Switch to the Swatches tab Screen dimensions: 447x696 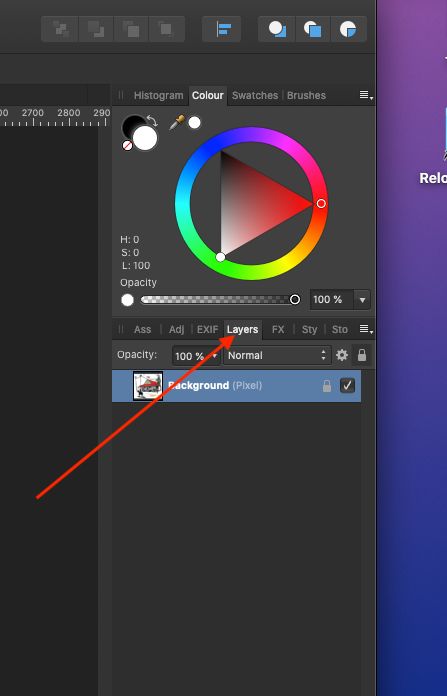[x=255, y=95]
